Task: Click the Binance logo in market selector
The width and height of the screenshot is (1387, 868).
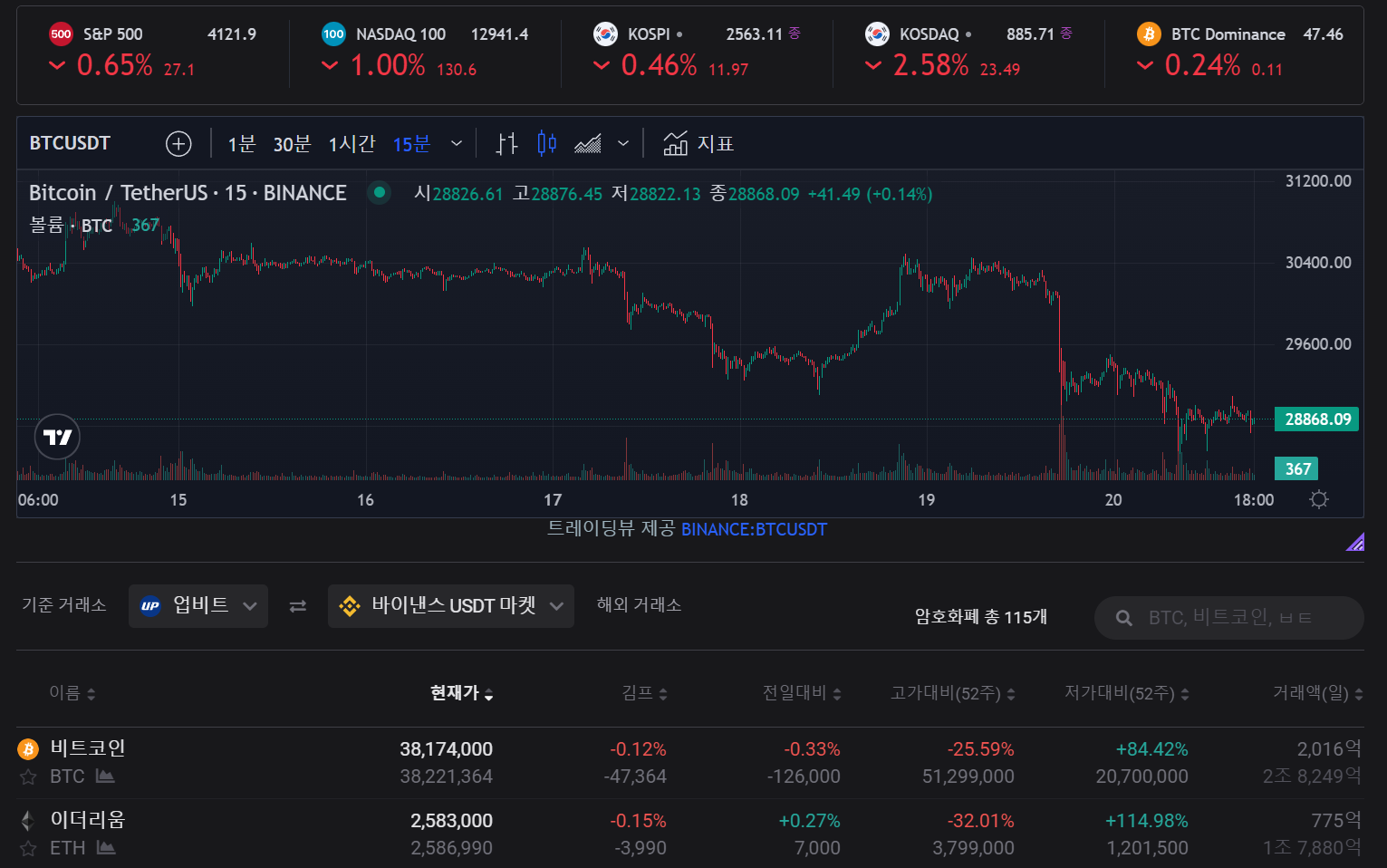Action: pyautogui.click(x=349, y=606)
